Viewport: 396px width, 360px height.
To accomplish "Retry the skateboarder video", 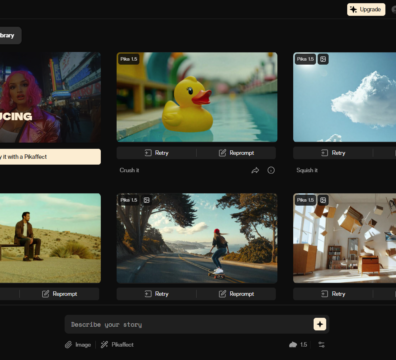I will pyautogui.click(x=157, y=294).
